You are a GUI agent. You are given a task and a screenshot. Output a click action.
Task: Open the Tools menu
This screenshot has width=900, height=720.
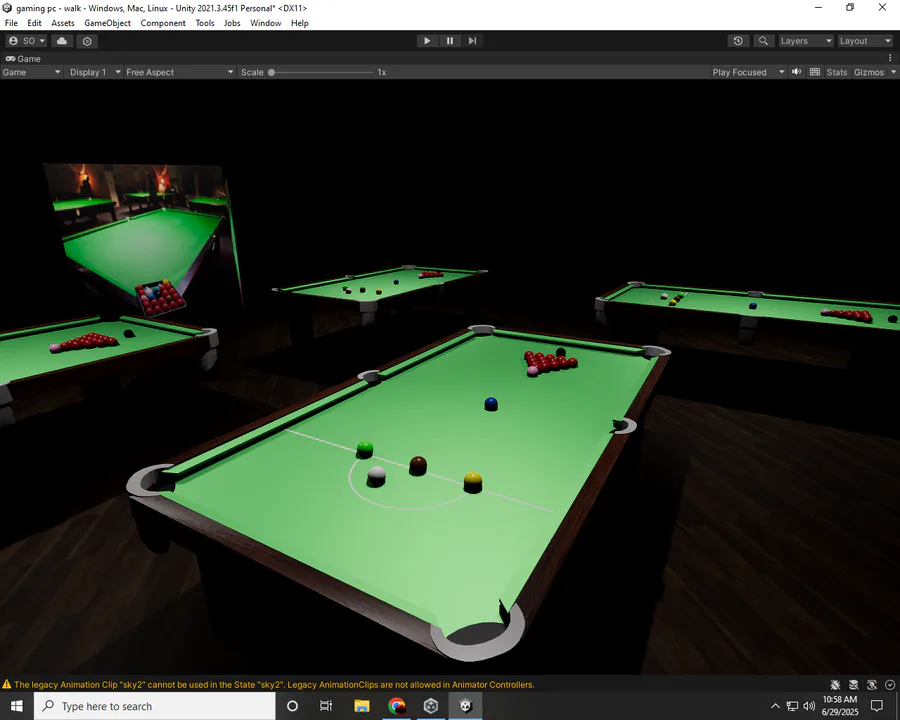click(205, 23)
